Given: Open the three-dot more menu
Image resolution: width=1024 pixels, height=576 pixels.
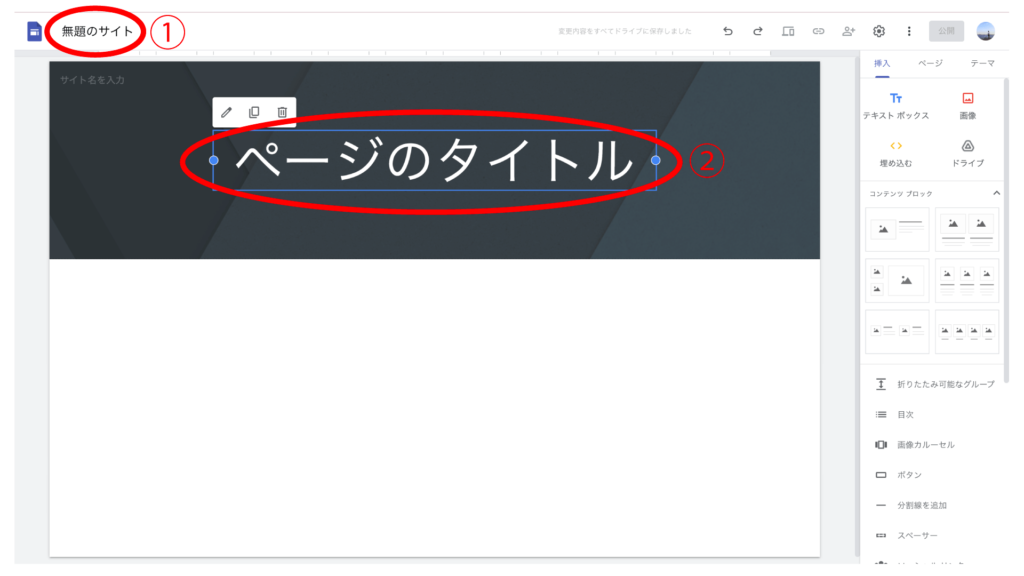Looking at the screenshot, I should pos(909,31).
